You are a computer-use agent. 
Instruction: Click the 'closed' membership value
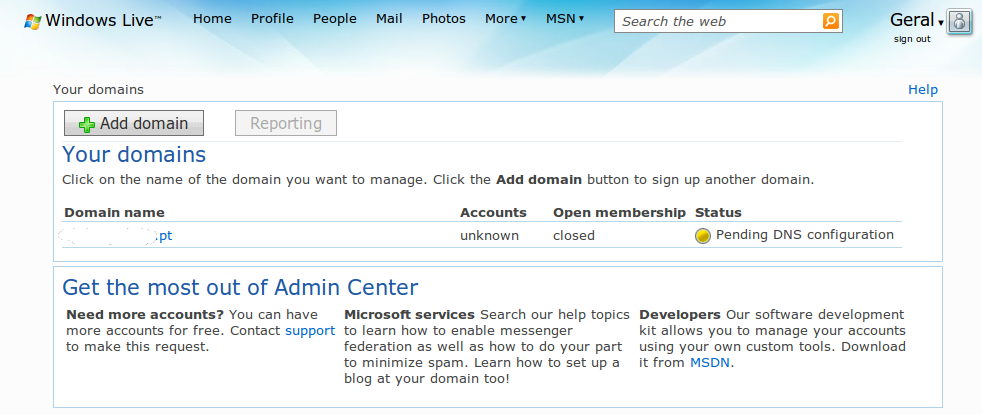[x=574, y=236]
